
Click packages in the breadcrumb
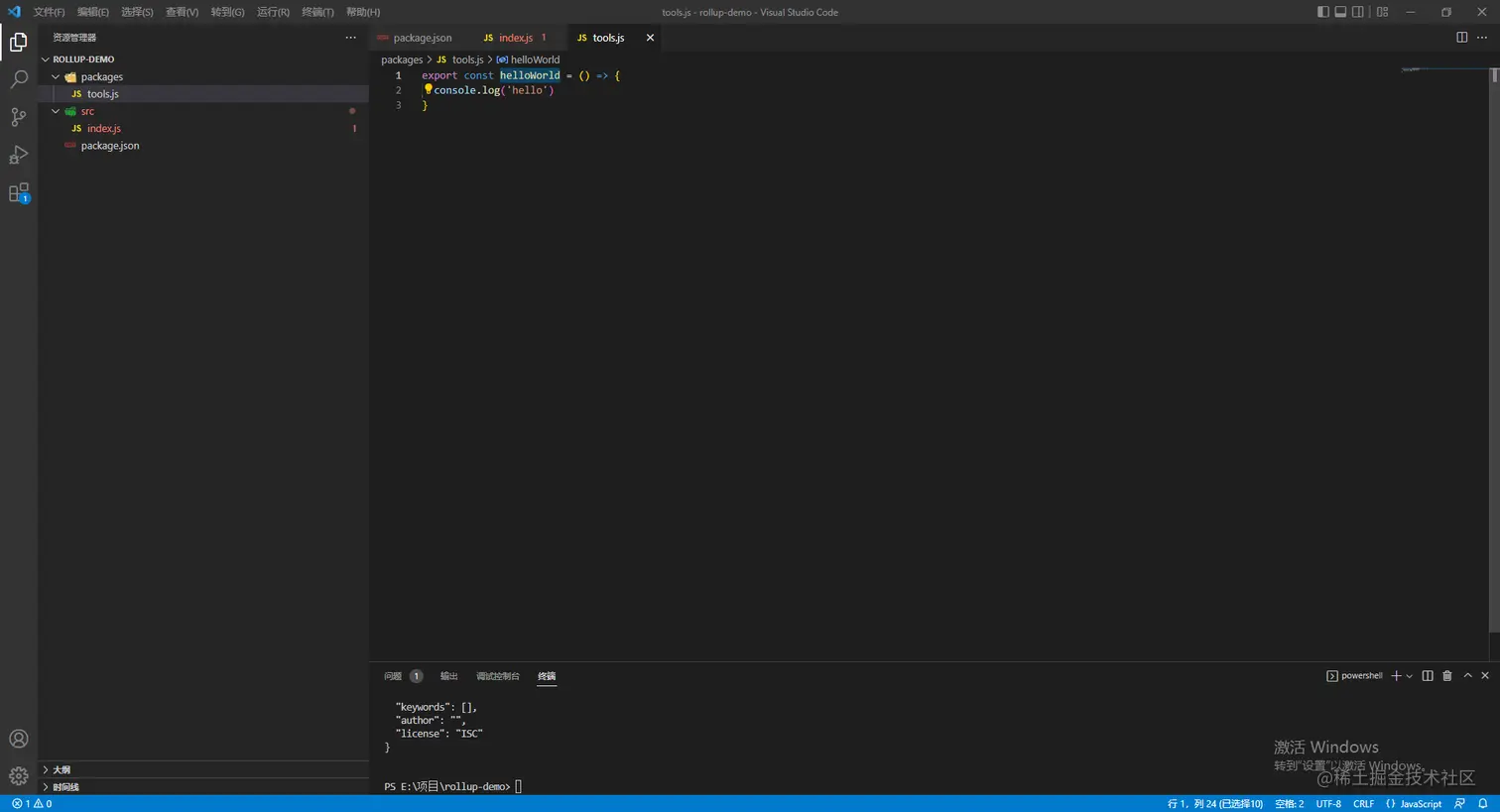point(402,59)
